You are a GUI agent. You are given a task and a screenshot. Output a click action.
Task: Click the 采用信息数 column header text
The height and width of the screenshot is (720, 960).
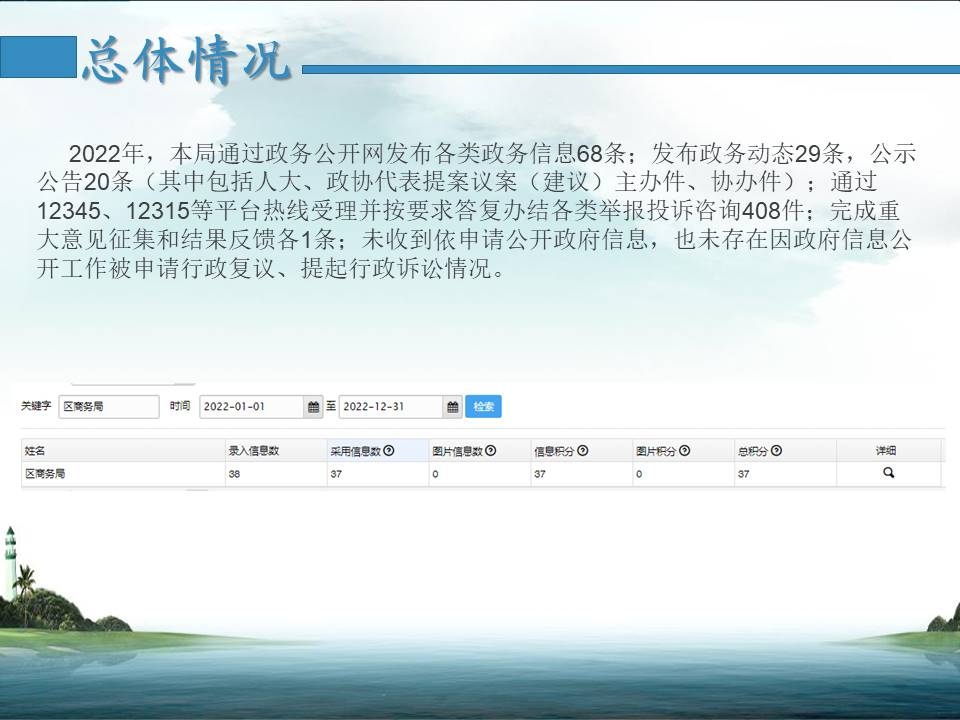[x=355, y=451]
